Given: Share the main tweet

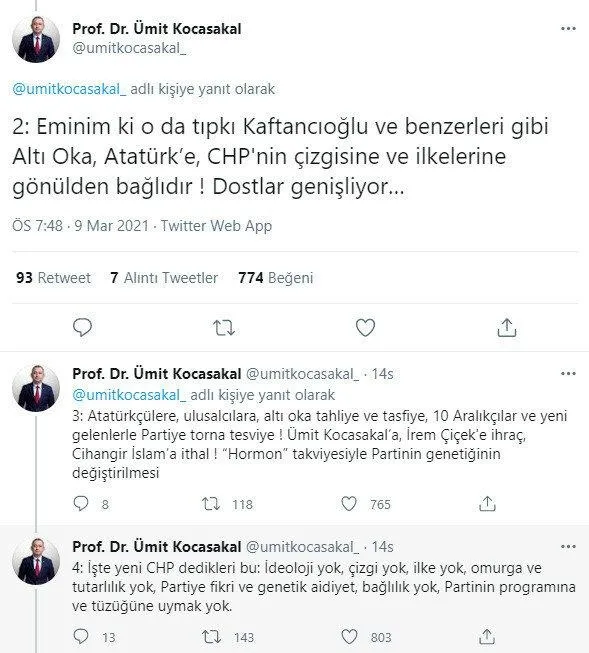Looking at the screenshot, I should pyautogui.click(x=507, y=327).
